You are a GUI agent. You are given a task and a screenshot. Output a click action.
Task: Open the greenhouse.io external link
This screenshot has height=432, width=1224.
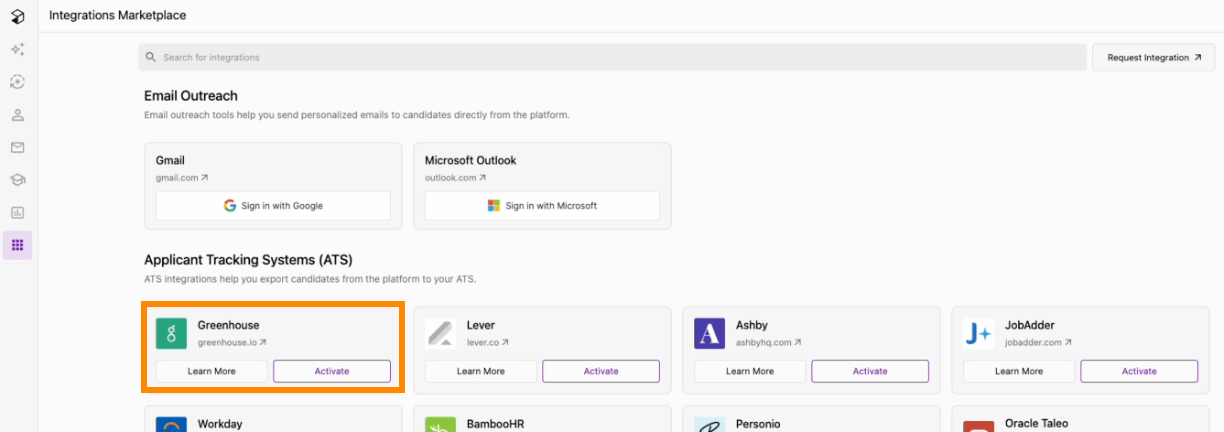(x=231, y=342)
